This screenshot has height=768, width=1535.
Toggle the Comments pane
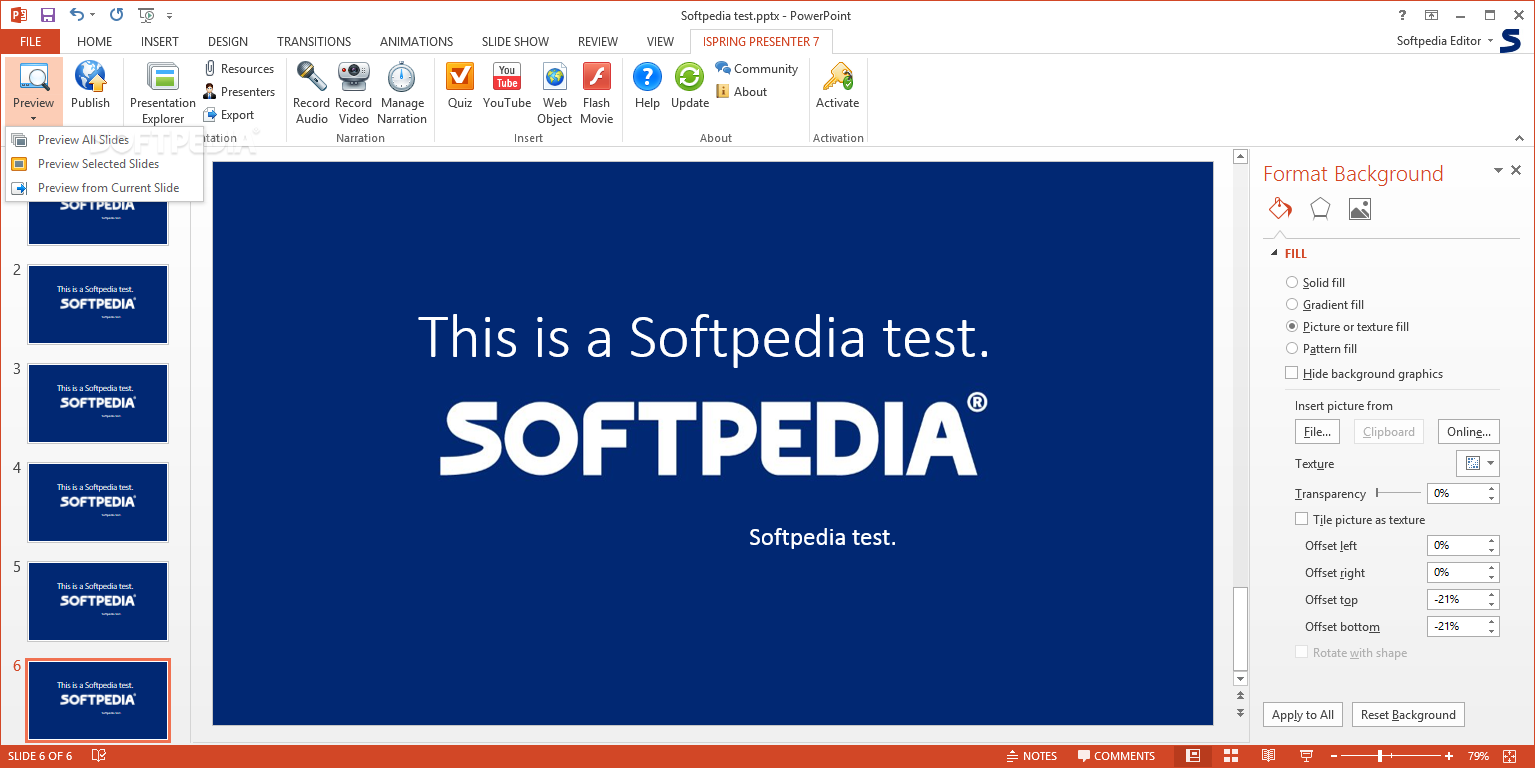click(1116, 756)
